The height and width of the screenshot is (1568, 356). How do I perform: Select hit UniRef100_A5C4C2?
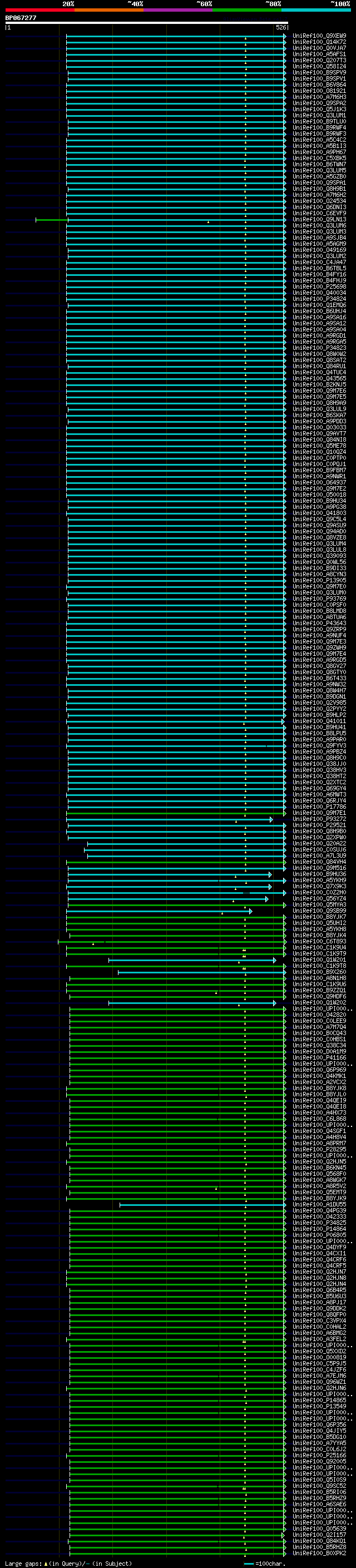tap(319, 140)
